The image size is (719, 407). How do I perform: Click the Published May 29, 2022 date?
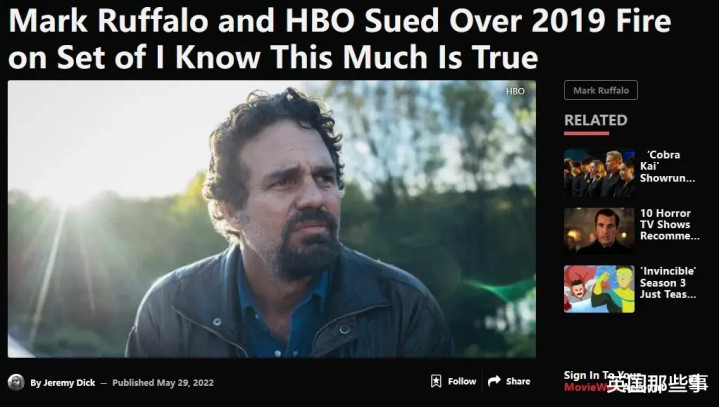(163, 383)
